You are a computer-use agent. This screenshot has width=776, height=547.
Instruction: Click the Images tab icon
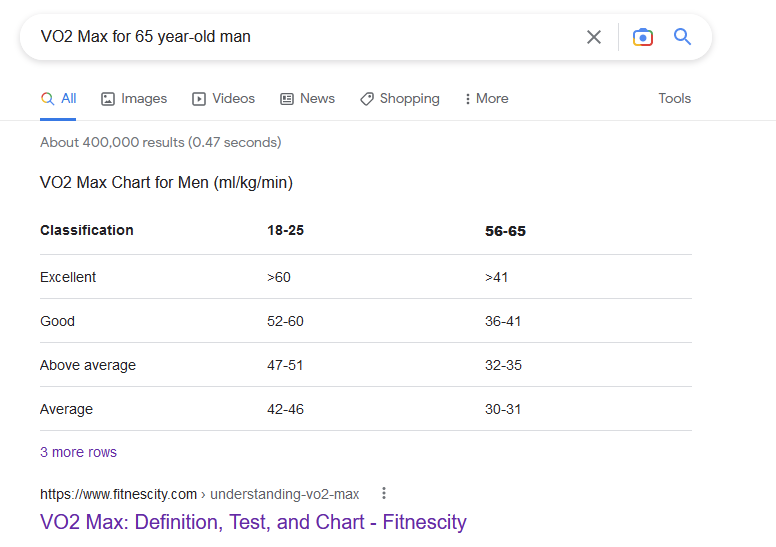(x=108, y=99)
